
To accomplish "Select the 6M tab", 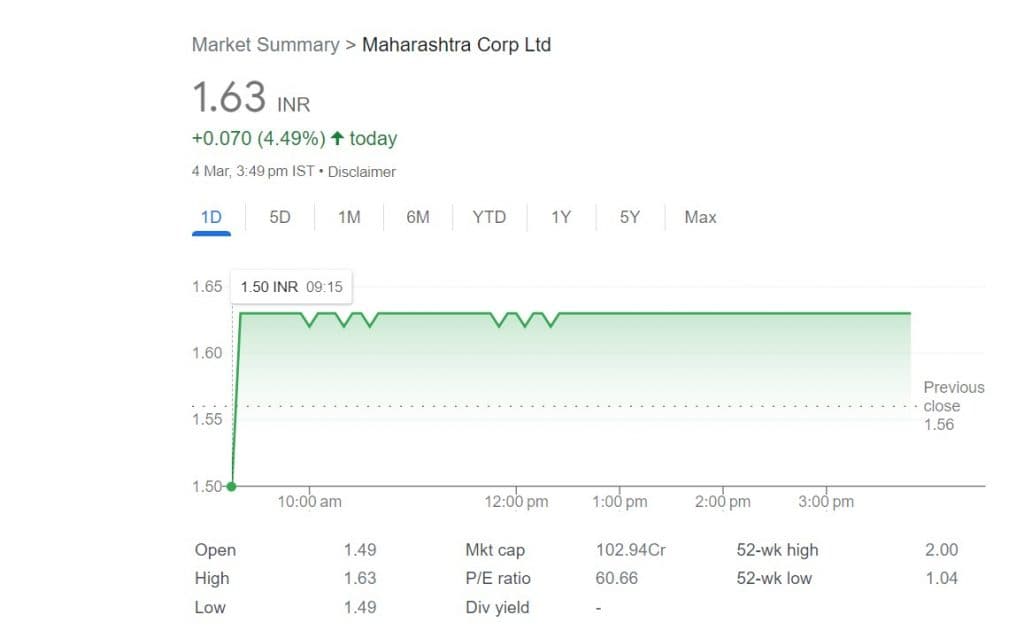I will point(418,217).
